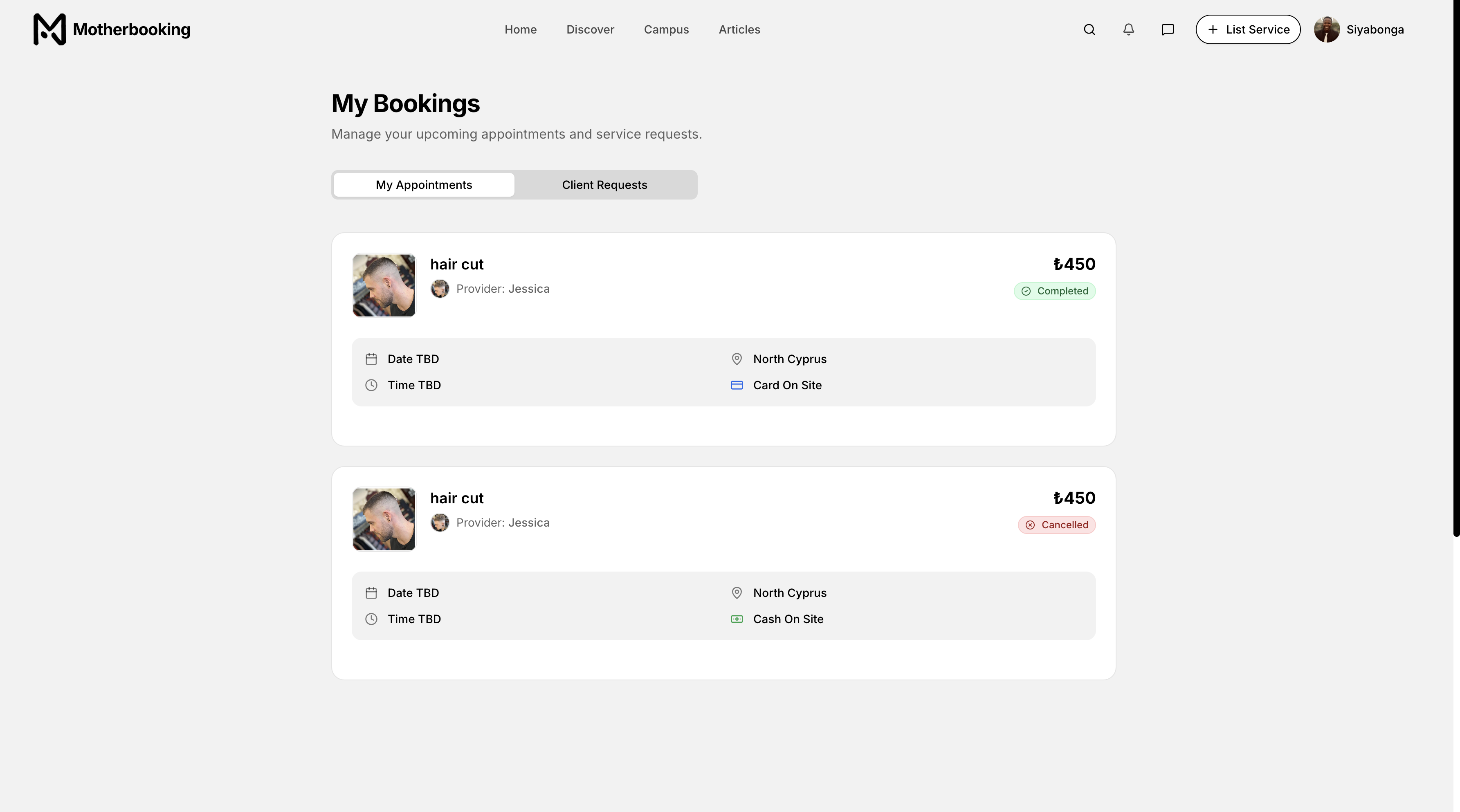Image resolution: width=1460 pixels, height=812 pixels.
Task: Open the Articles page link
Action: click(x=739, y=29)
